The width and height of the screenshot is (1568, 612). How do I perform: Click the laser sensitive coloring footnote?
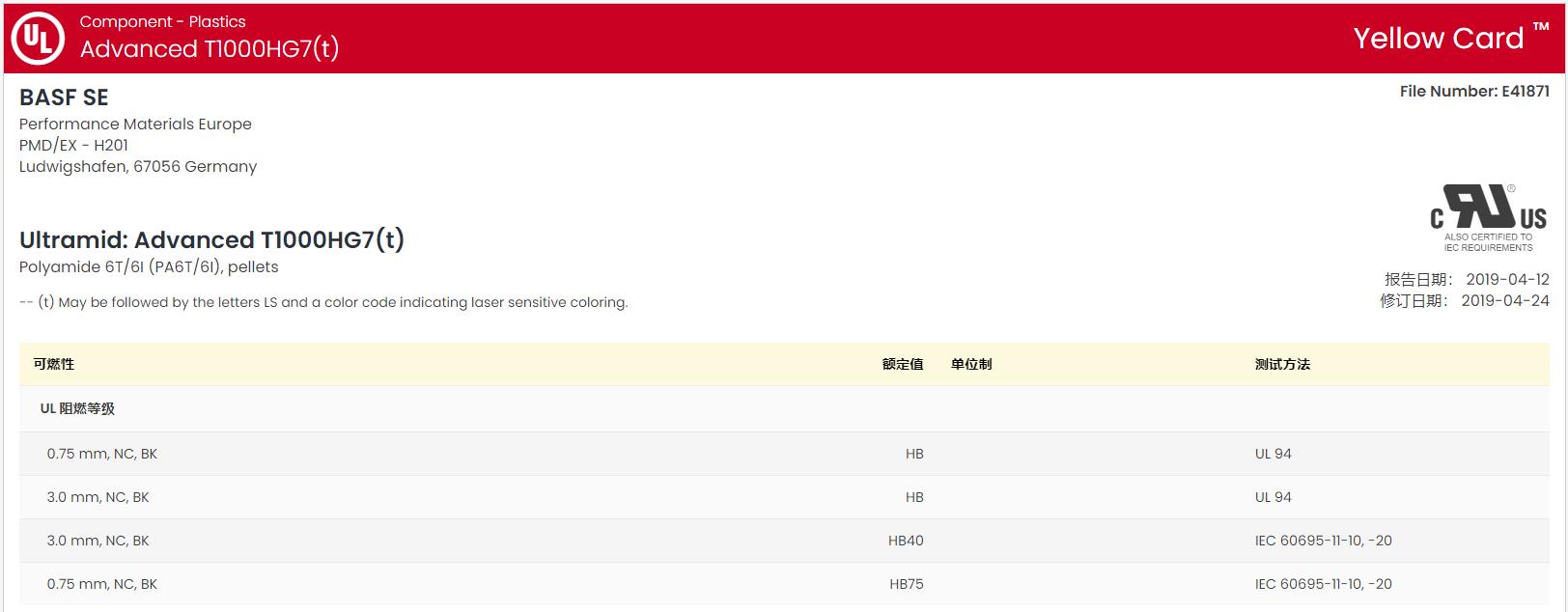click(323, 302)
